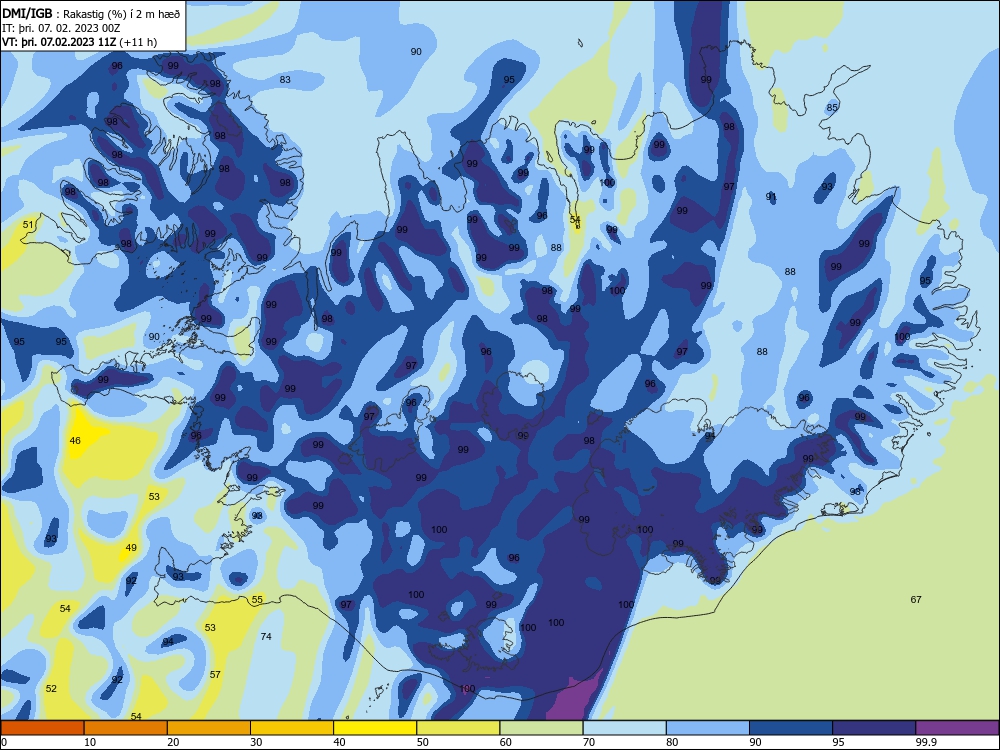Click the light blue 80–90 legend swatch

(708, 728)
